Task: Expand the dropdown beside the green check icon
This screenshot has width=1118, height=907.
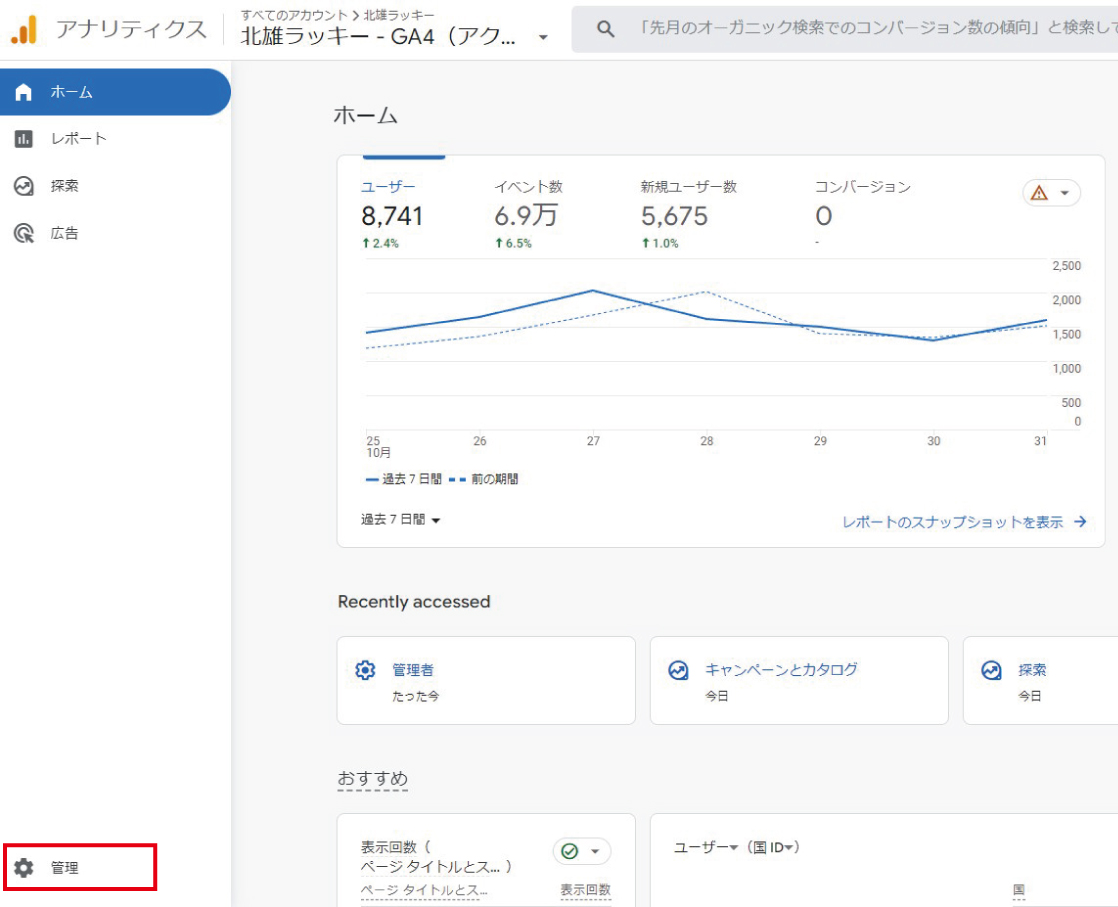Action: point(595,851)
